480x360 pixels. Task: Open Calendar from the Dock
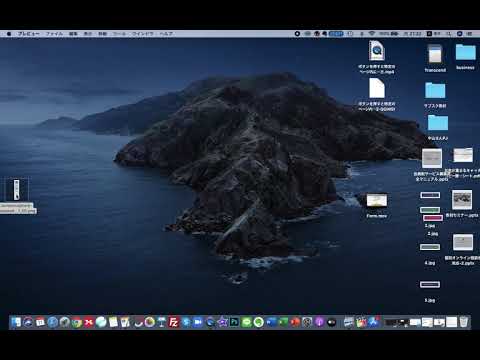coord(40,322)
